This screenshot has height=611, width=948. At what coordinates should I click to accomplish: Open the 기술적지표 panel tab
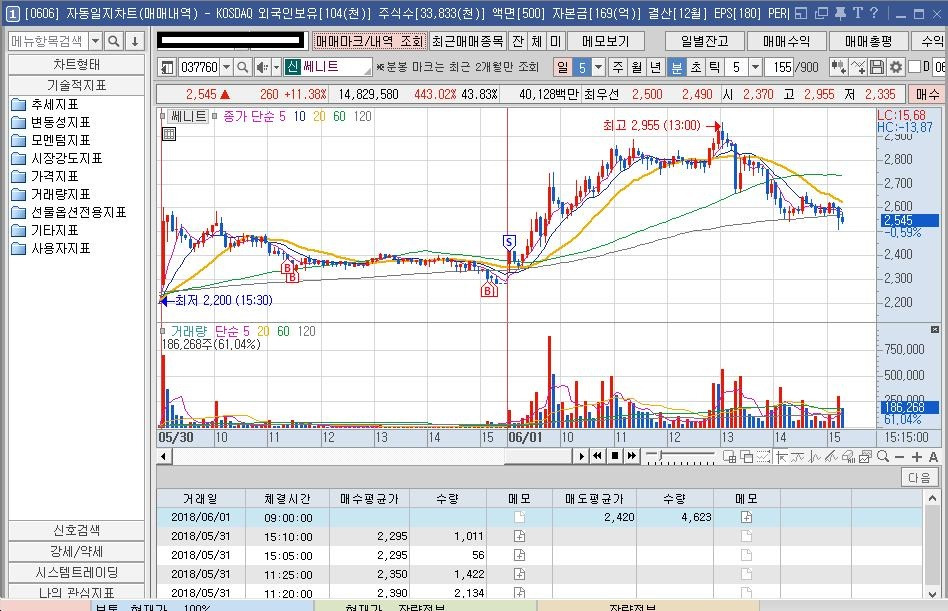click(76, 85)
